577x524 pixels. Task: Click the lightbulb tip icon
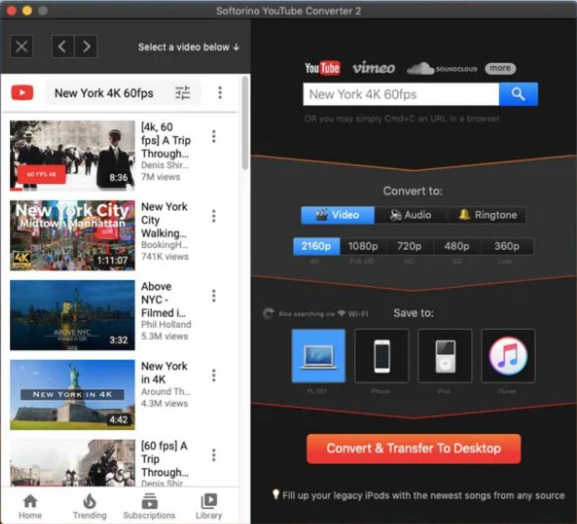pyautogui.click(x=276, y=494)
